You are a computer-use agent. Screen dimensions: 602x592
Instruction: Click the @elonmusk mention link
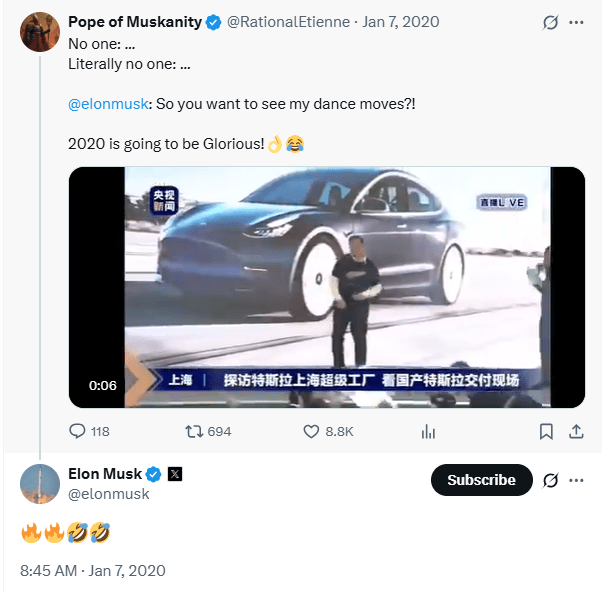[106, 104]
